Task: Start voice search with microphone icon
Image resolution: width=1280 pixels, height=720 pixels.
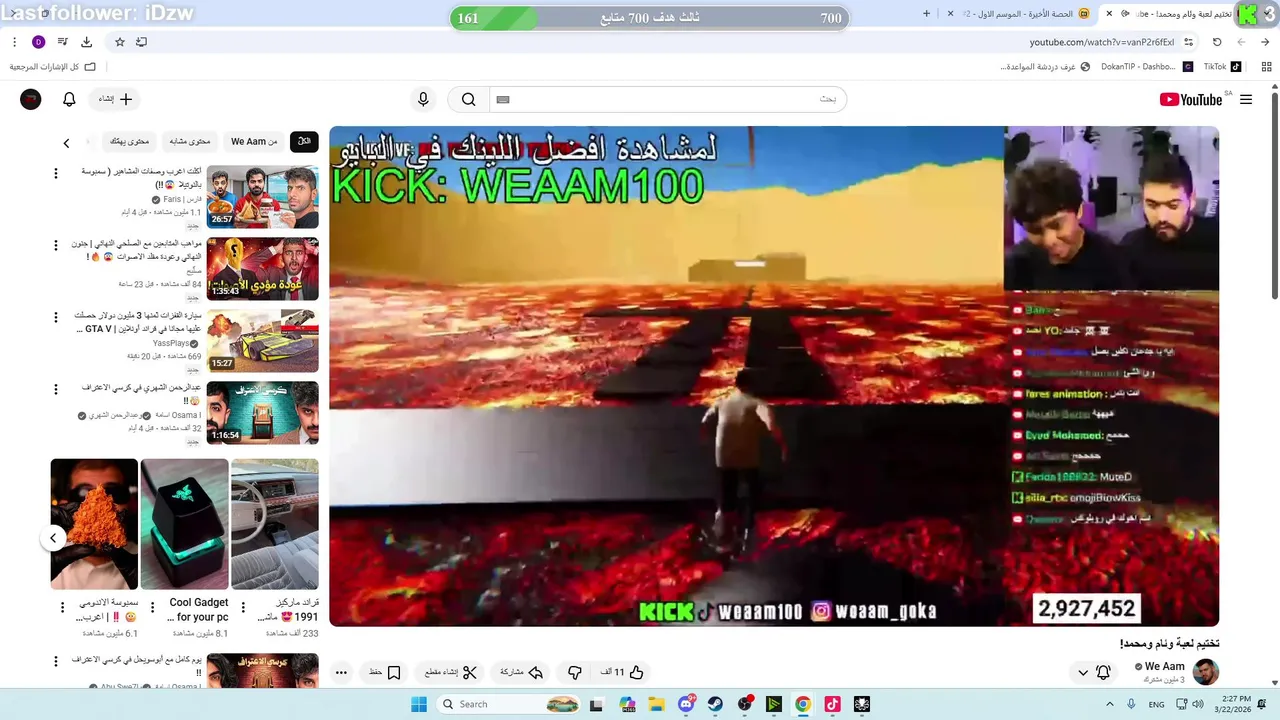Action: click(423, 99)
